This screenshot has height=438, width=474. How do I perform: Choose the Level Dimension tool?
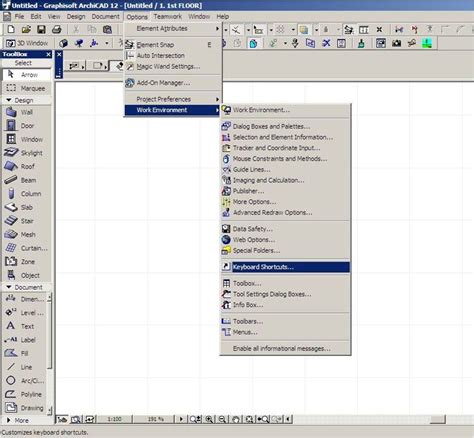pos(25,313)
